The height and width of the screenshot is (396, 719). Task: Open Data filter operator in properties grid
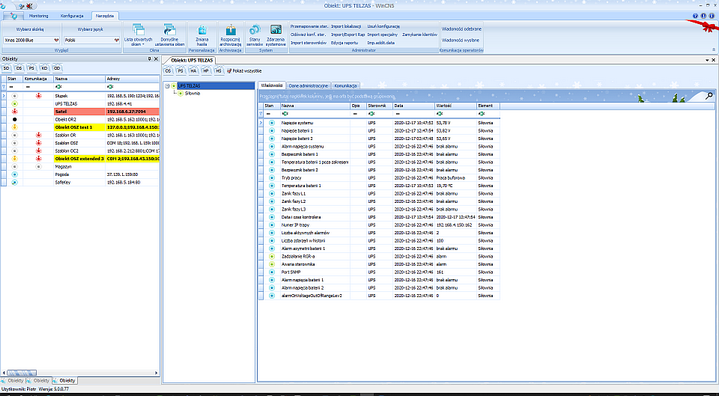[398, 113]
